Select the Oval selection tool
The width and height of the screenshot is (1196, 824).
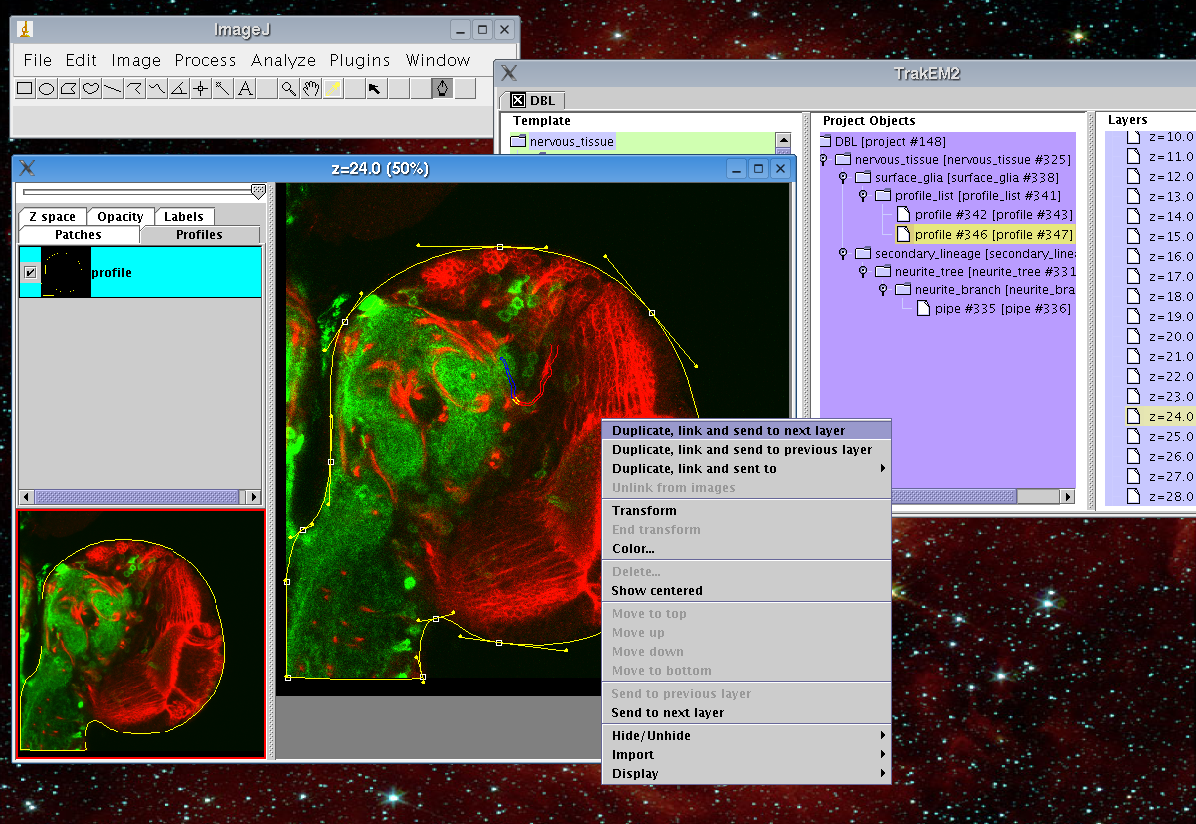coord(47,89)
